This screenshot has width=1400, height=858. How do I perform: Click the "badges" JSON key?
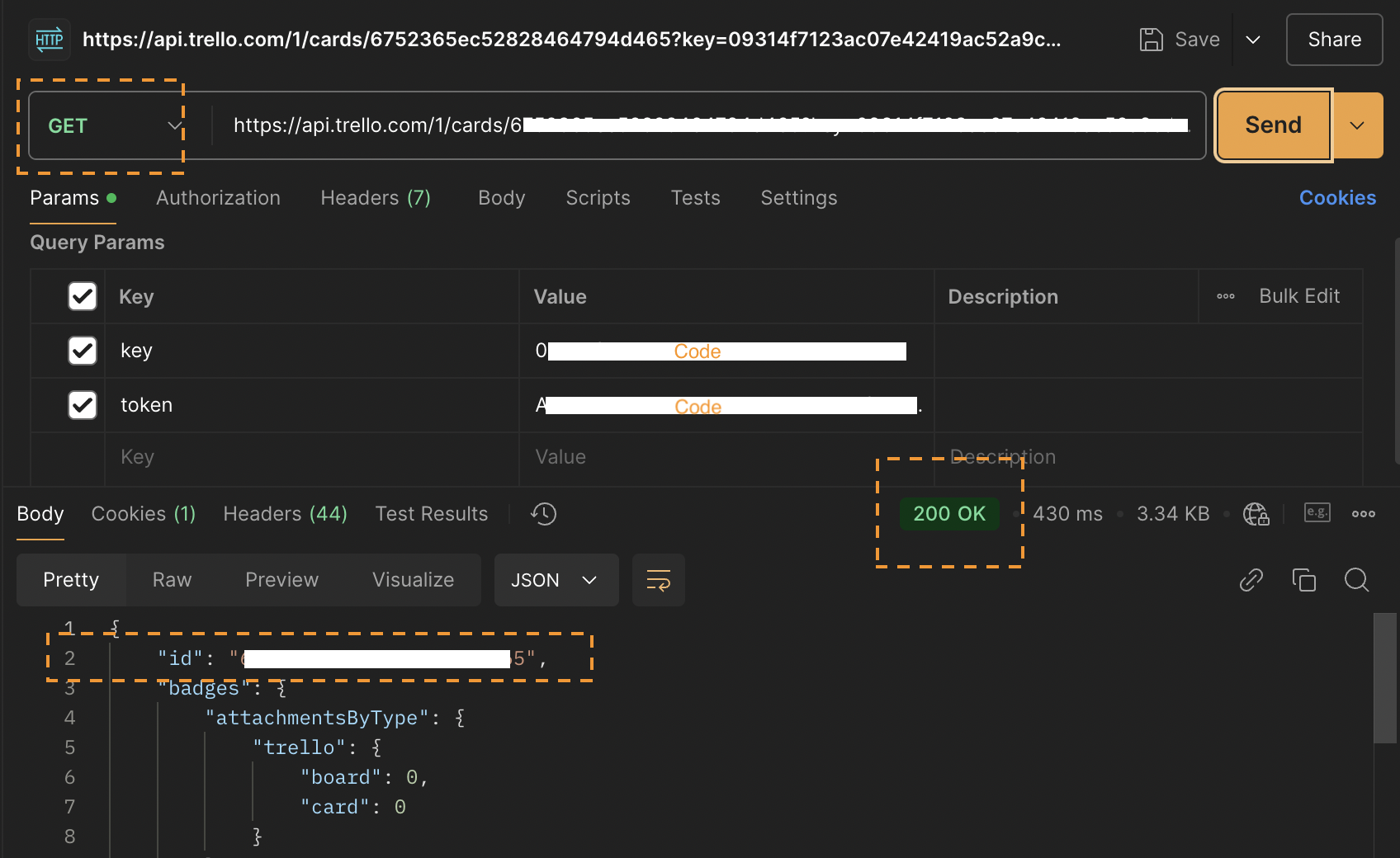click(203, 688)
